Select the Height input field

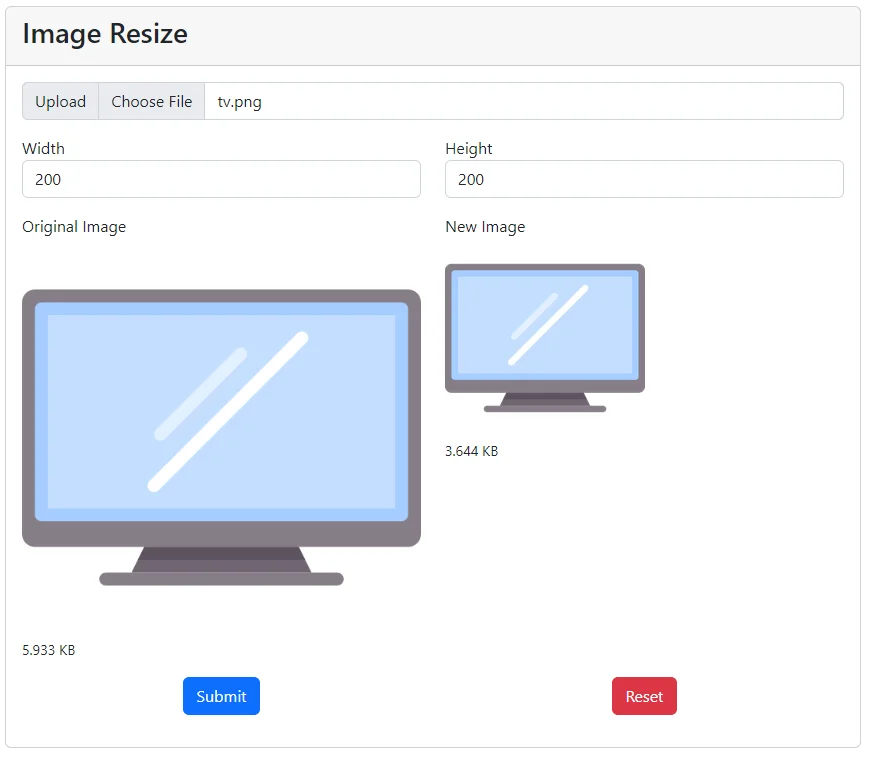click(x=643, y=179)
